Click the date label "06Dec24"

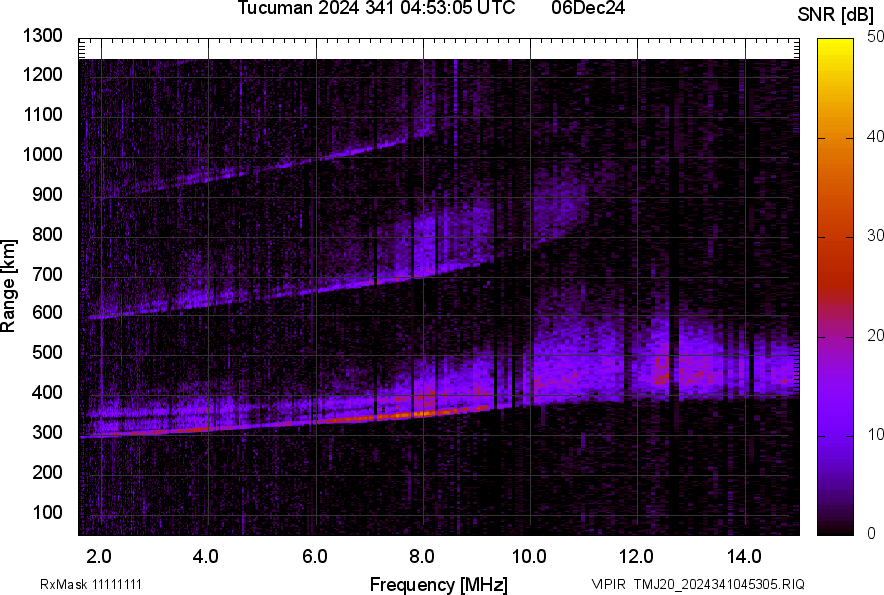click(587, 8)
